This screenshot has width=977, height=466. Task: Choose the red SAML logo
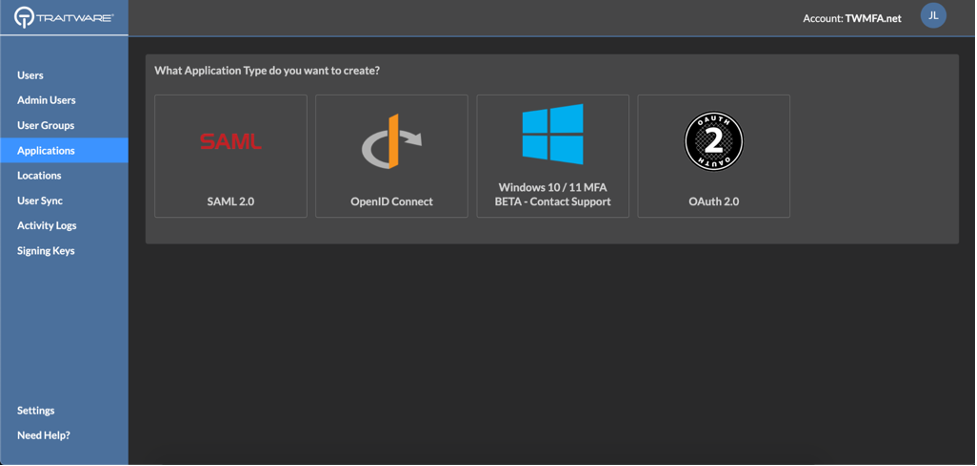tap(231, 141)
